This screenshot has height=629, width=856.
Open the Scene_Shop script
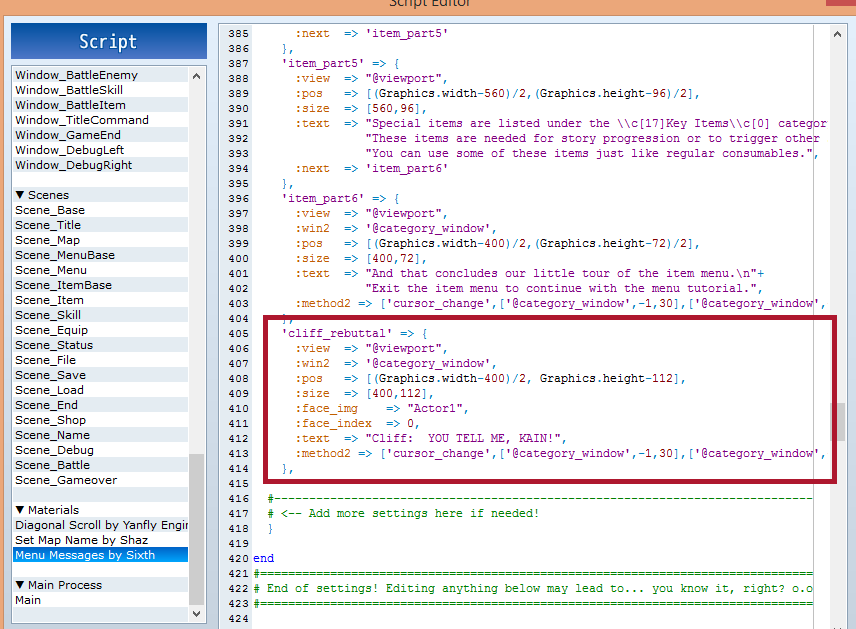click(100, 420)
